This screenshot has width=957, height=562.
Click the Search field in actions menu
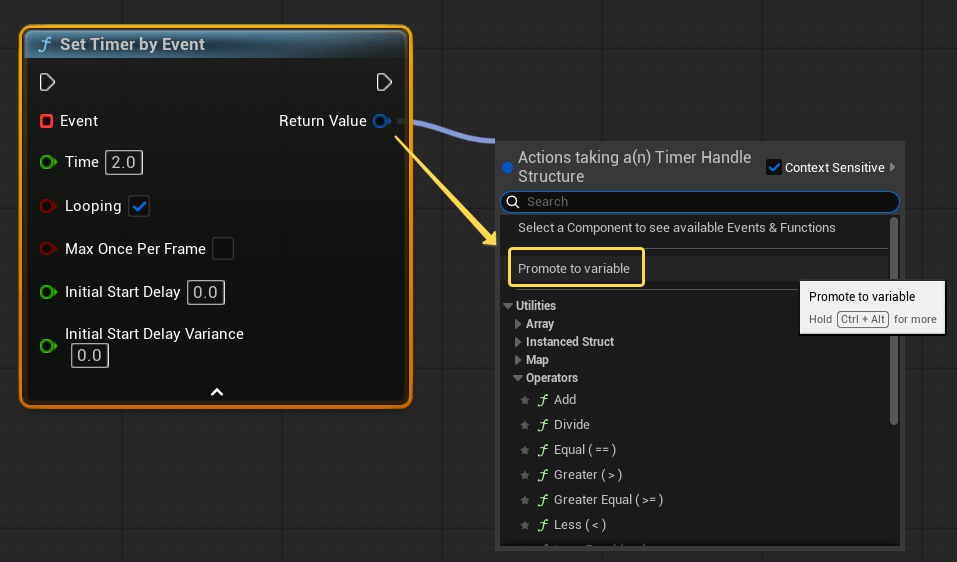pyautogui.click(x=700, y=202)
